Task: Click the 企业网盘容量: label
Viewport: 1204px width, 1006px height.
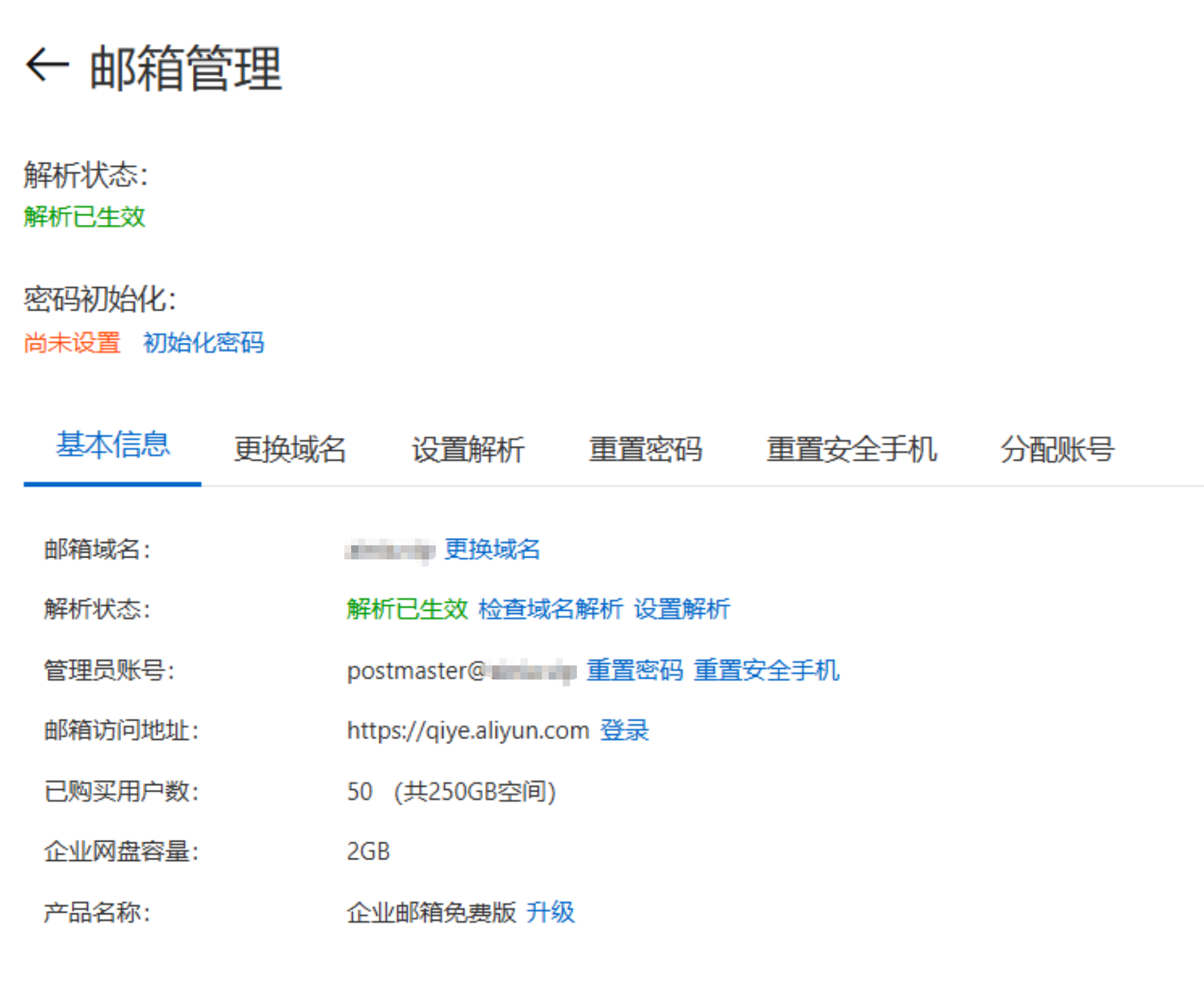Action: [122, 852]
